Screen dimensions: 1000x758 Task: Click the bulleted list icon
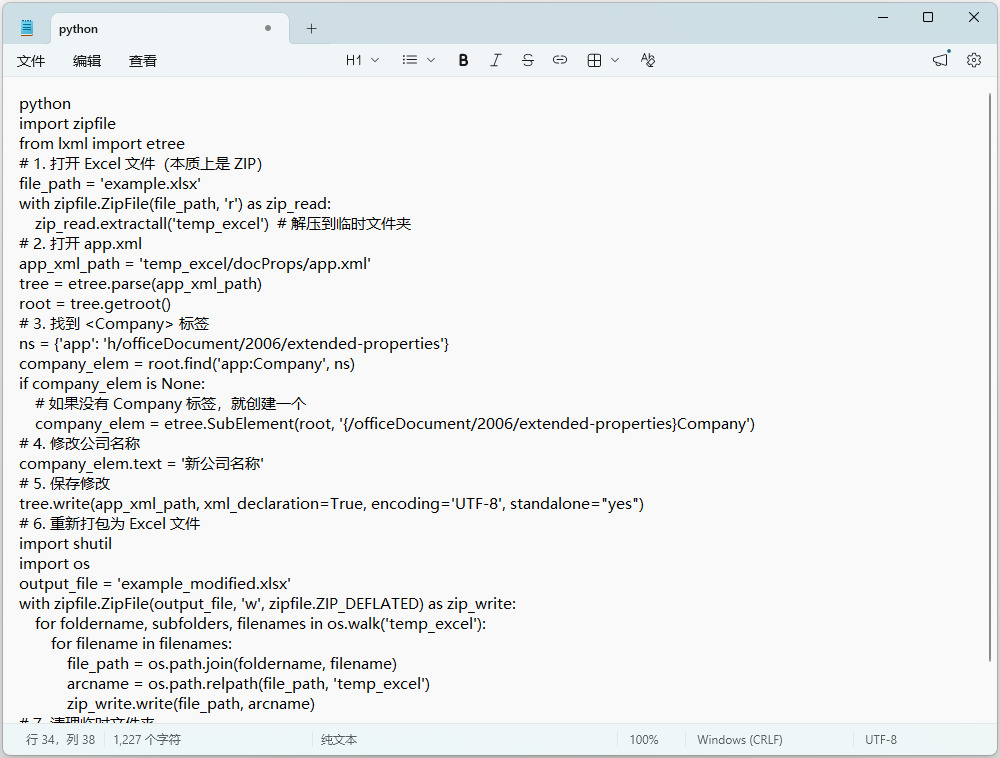pos(410,60)
